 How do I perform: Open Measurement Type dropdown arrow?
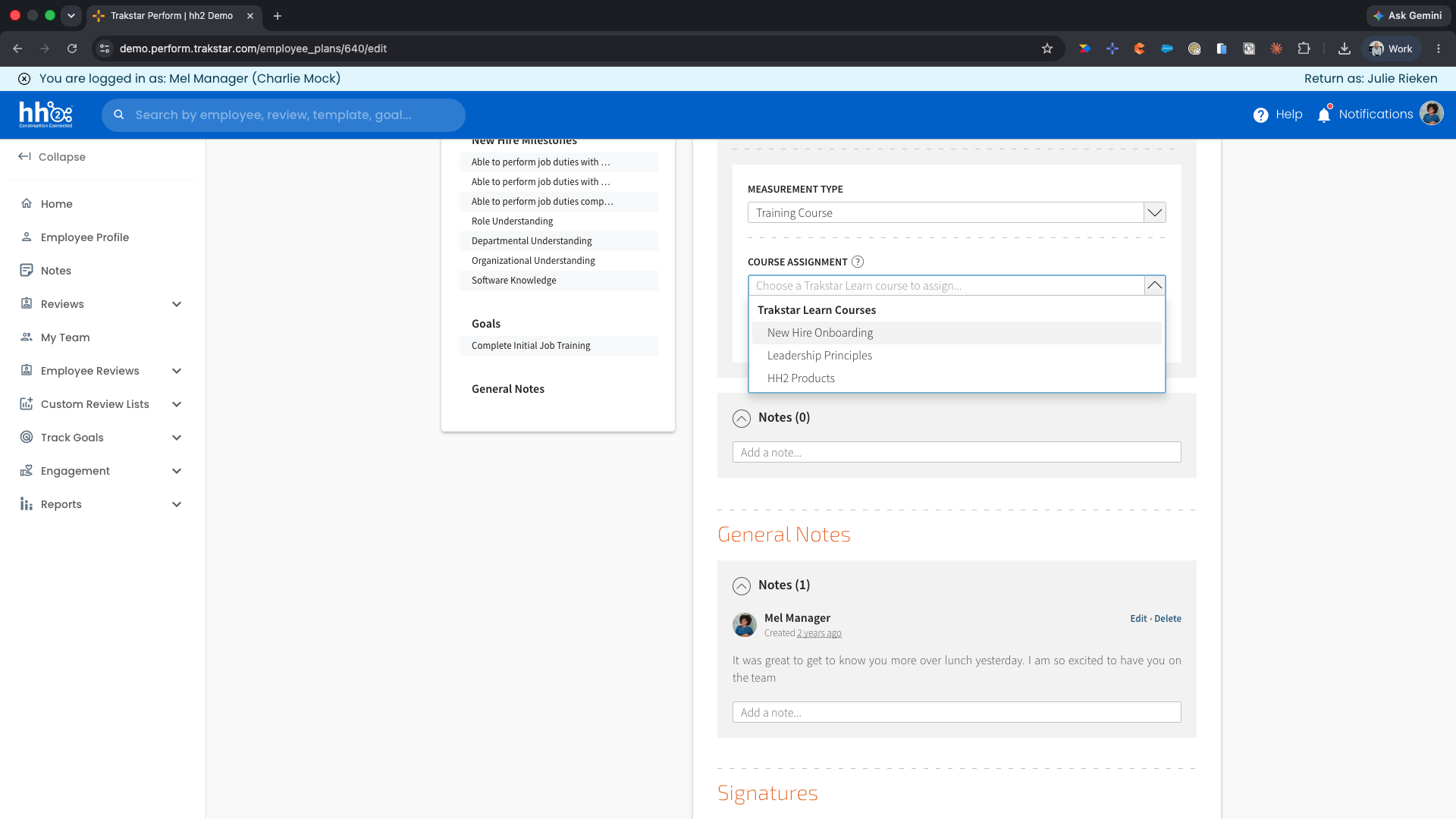tap(1154, 212)
